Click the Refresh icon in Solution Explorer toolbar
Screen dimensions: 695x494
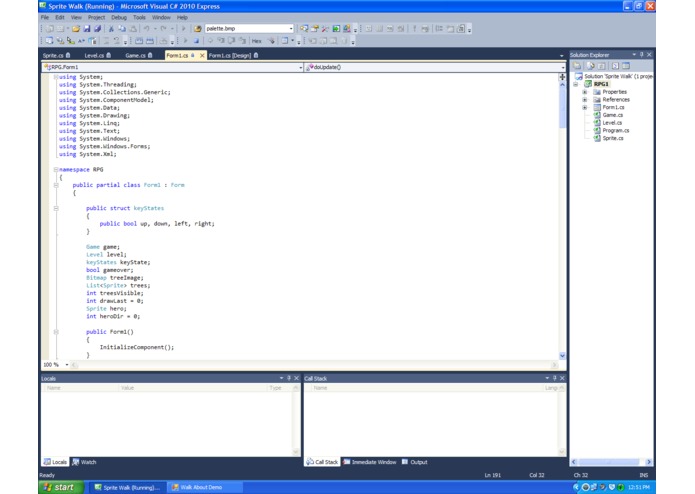point(601,66)
